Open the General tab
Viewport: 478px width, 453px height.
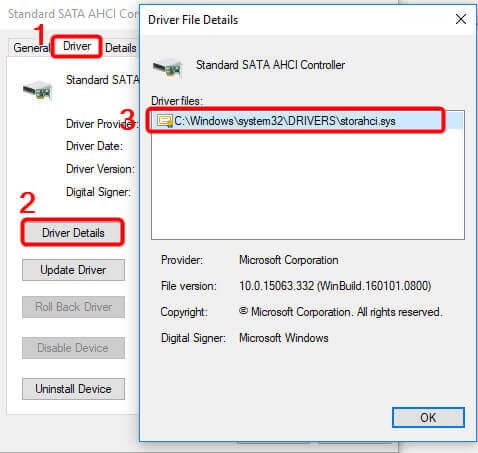(31, 48)
